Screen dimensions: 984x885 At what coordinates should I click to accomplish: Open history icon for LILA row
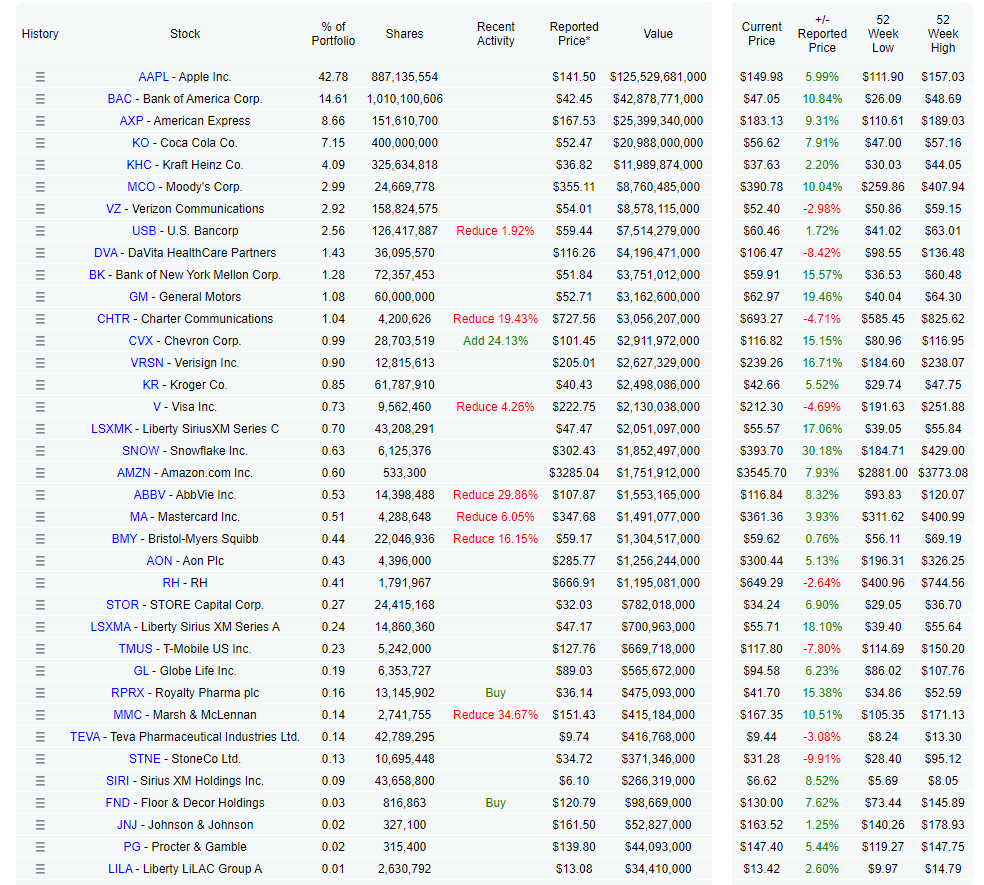click(40, 869)
